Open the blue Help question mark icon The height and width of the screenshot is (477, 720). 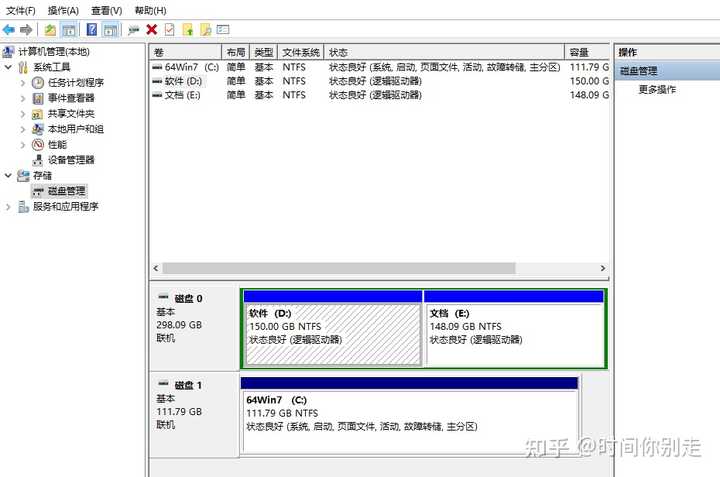(92, 30)
